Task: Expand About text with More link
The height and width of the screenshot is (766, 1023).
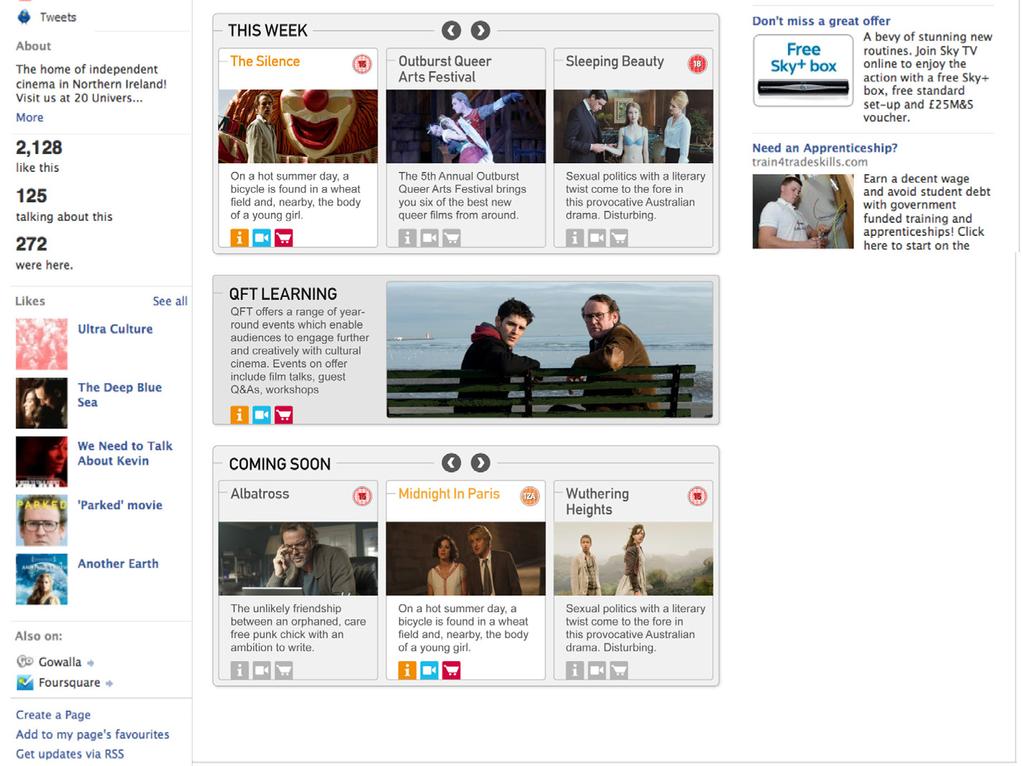Action: coord(29,117)
